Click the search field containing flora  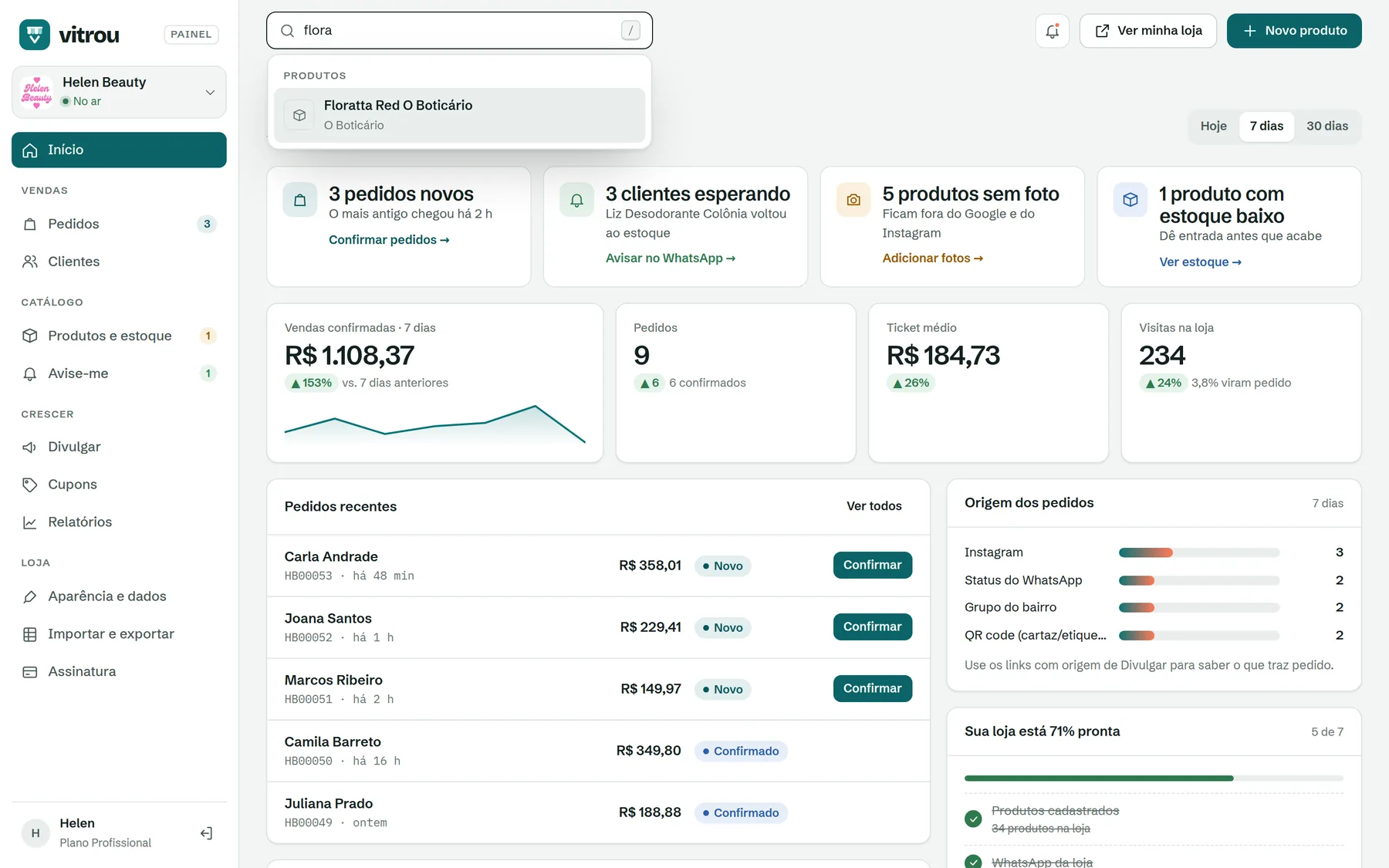click(459, 31)
